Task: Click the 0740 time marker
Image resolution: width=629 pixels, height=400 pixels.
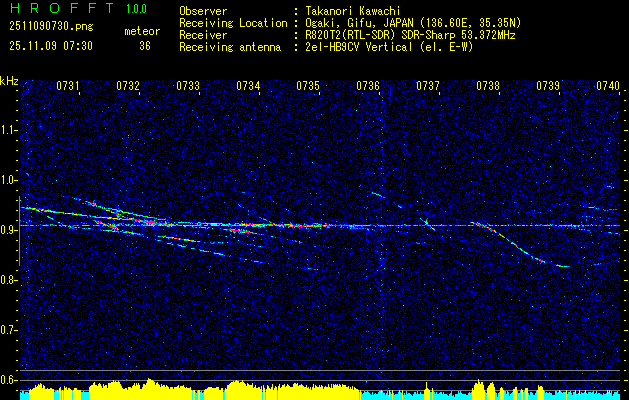Action: (608, 85)
